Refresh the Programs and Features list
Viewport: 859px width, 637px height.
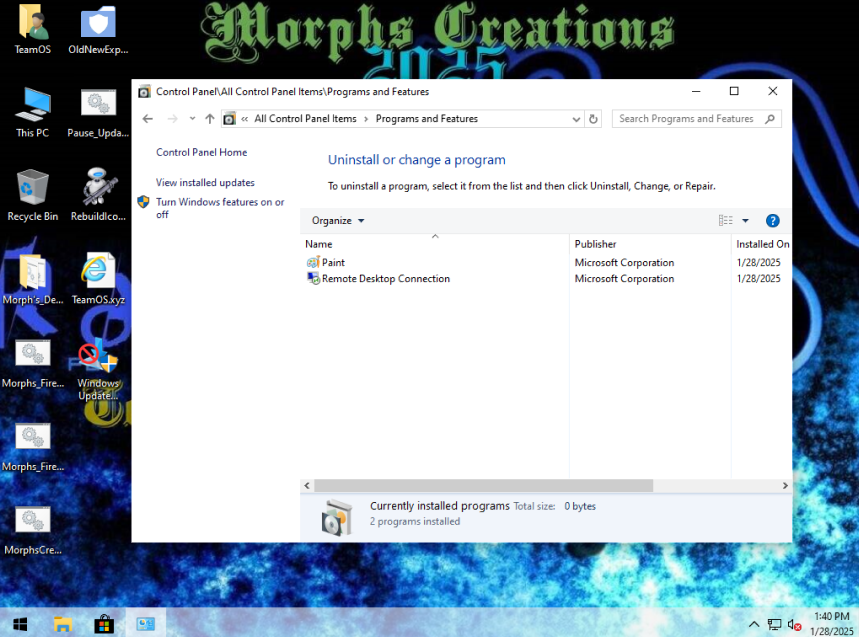pyautogui.click(x=593, y=119)
